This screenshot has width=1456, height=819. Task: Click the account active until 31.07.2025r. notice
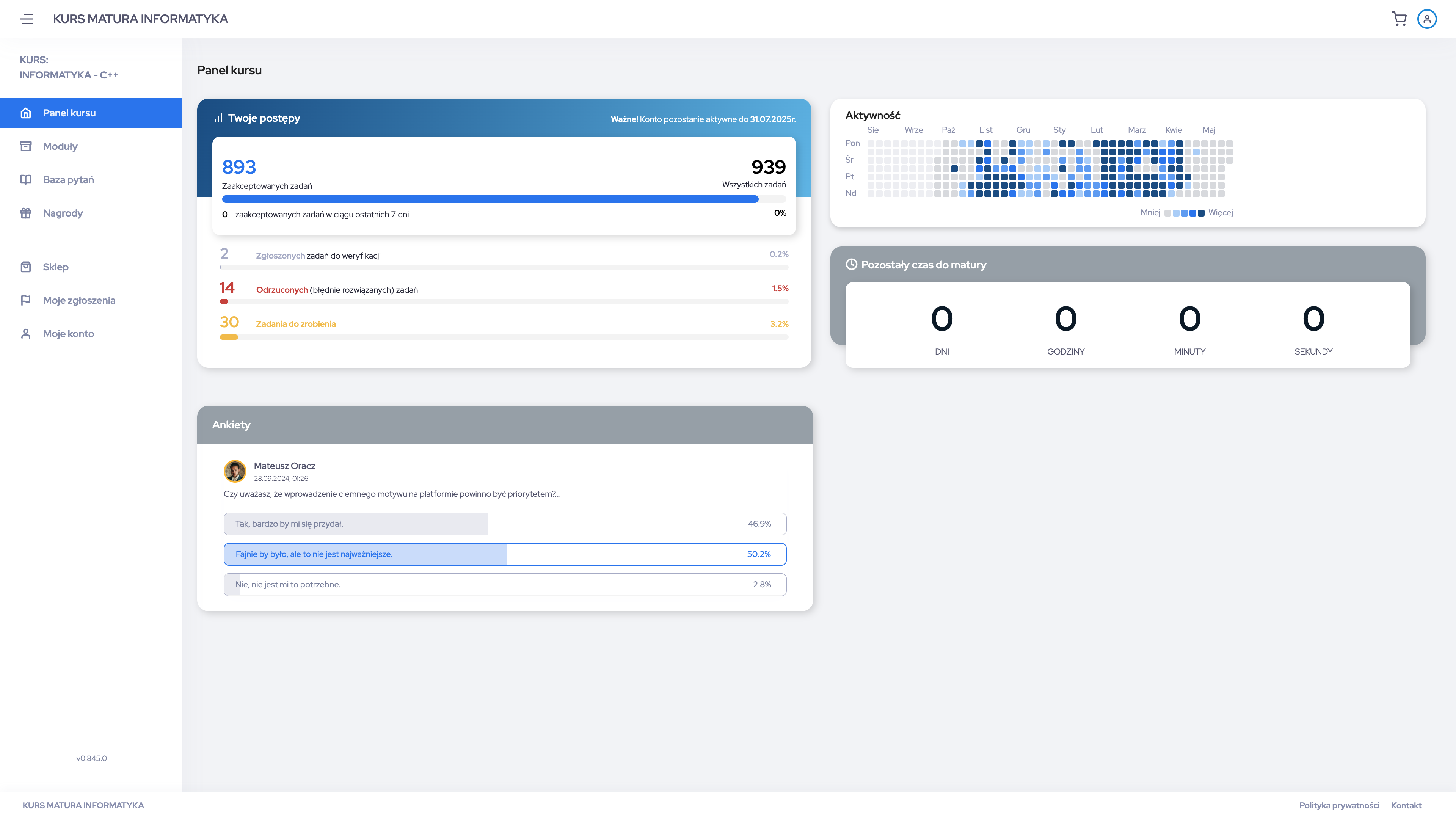point(703,119)
